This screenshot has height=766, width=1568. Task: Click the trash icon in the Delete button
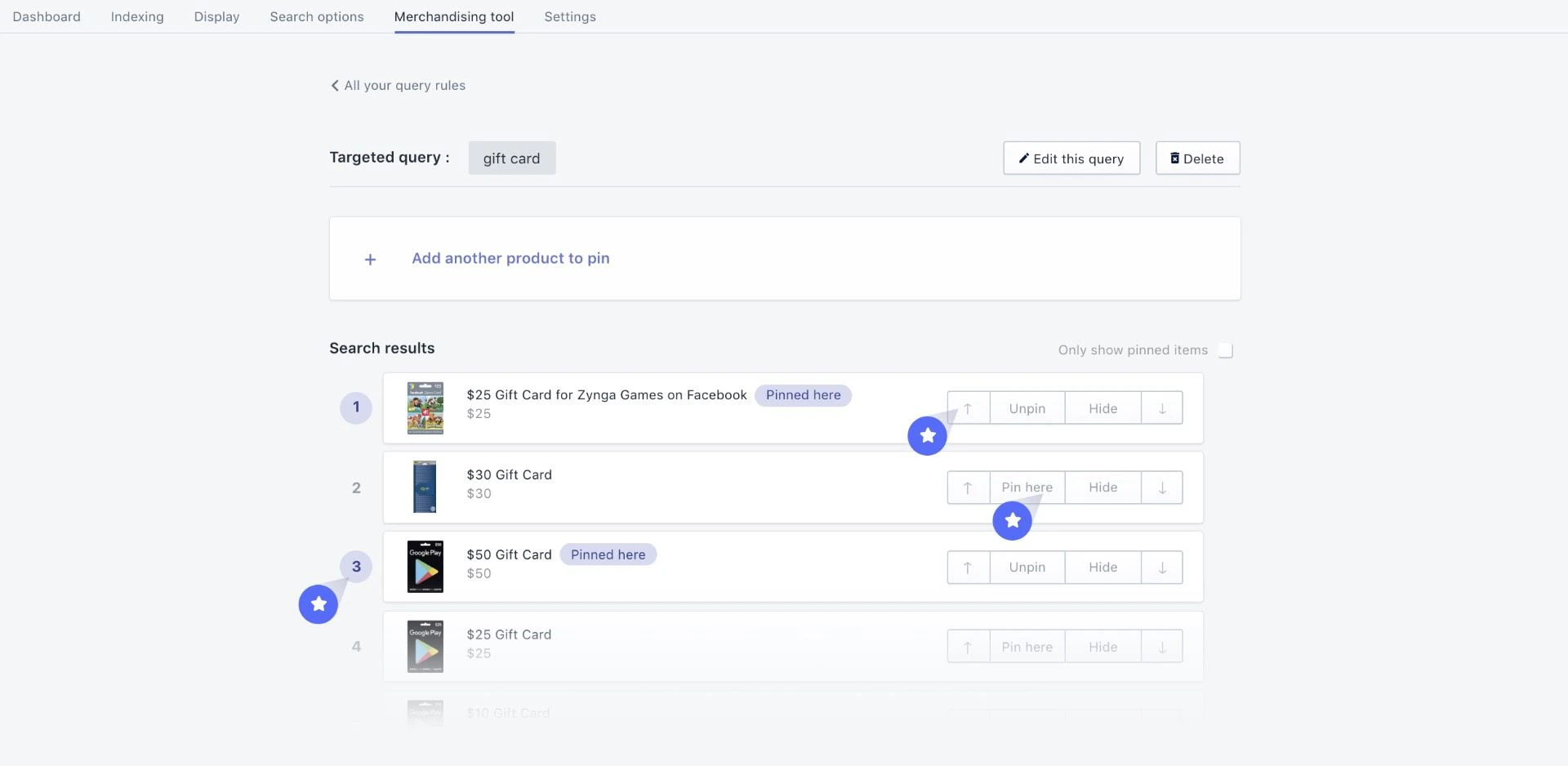point(1175,158)
